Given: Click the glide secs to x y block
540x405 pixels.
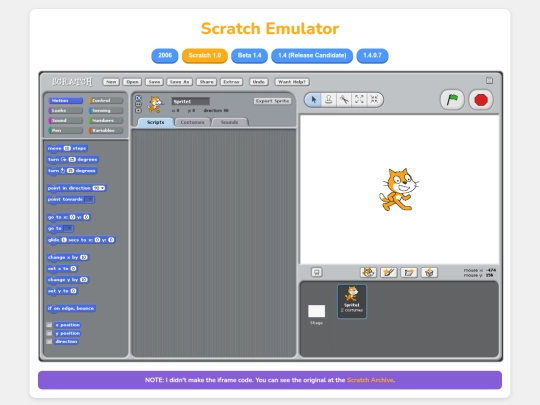Looking at the screenshot, I should click(81, 240).
